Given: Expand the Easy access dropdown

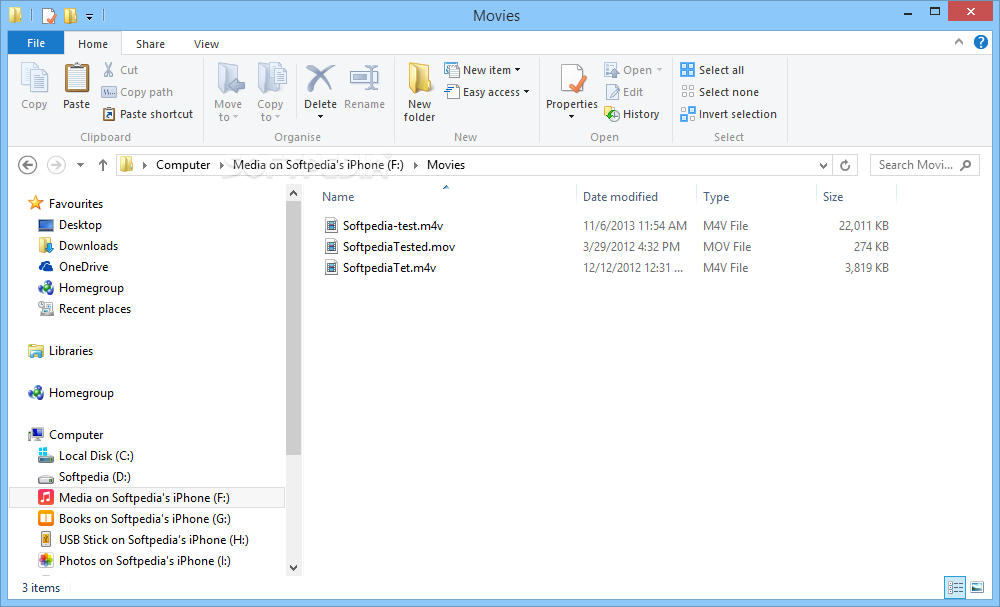Looking at the screenshot, I should point(526,92).
